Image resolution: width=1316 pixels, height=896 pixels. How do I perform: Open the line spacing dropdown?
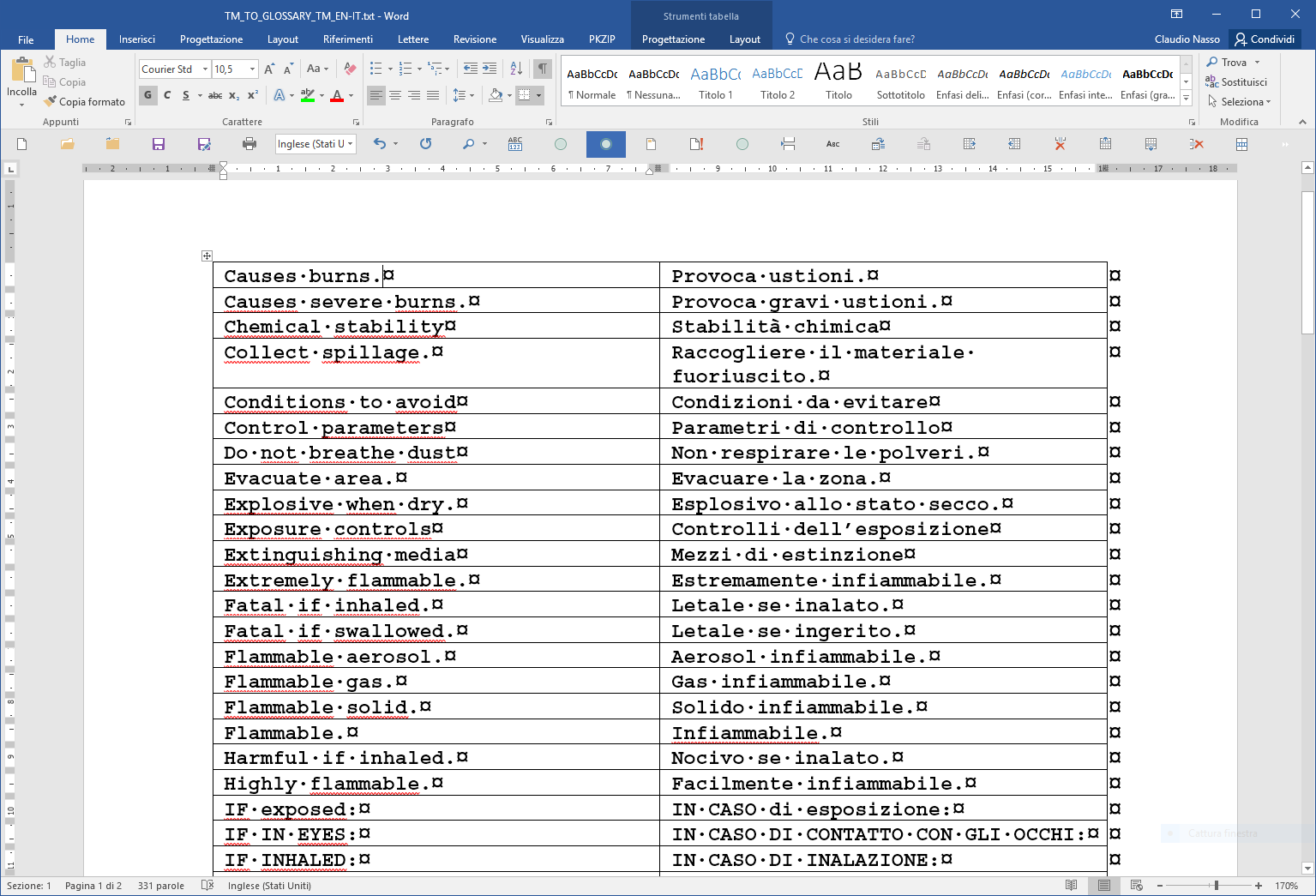point(463,95)
